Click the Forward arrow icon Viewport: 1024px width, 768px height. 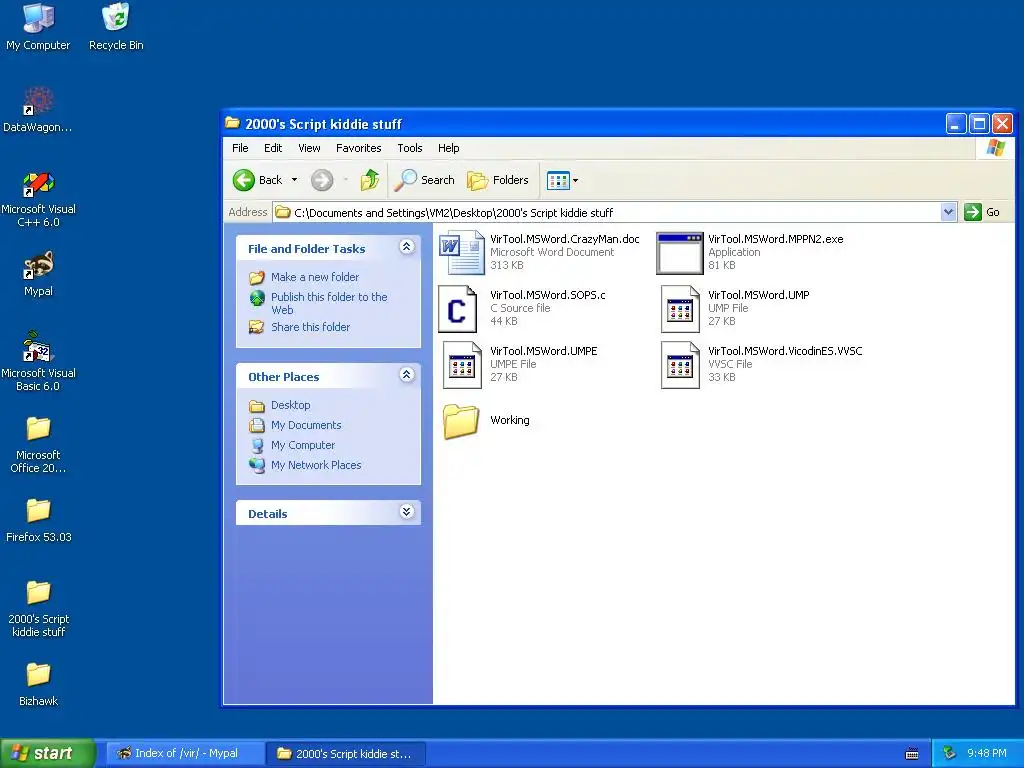(321, 180)
